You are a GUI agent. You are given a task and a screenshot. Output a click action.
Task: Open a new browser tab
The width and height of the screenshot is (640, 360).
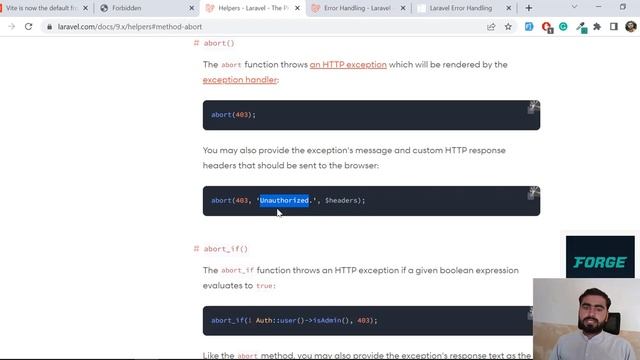tap(529, 8)
